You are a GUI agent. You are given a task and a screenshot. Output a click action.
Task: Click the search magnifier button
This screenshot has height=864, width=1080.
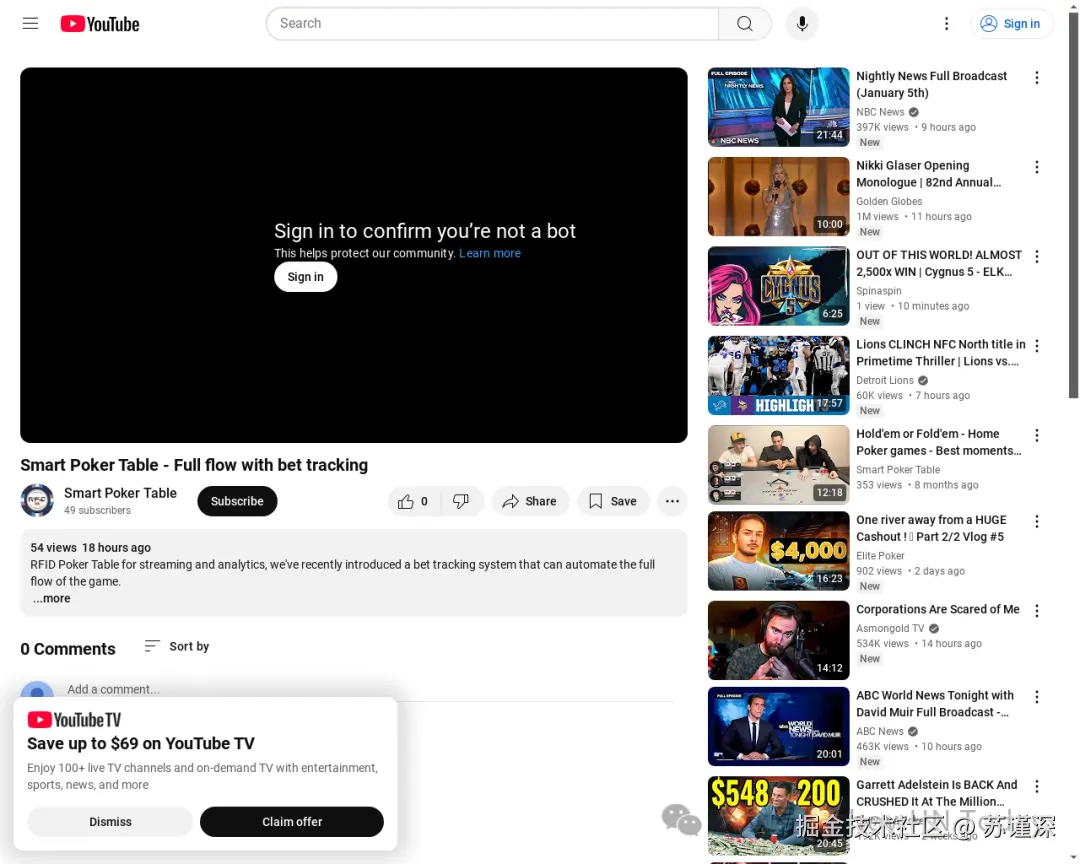pos(745,23)
